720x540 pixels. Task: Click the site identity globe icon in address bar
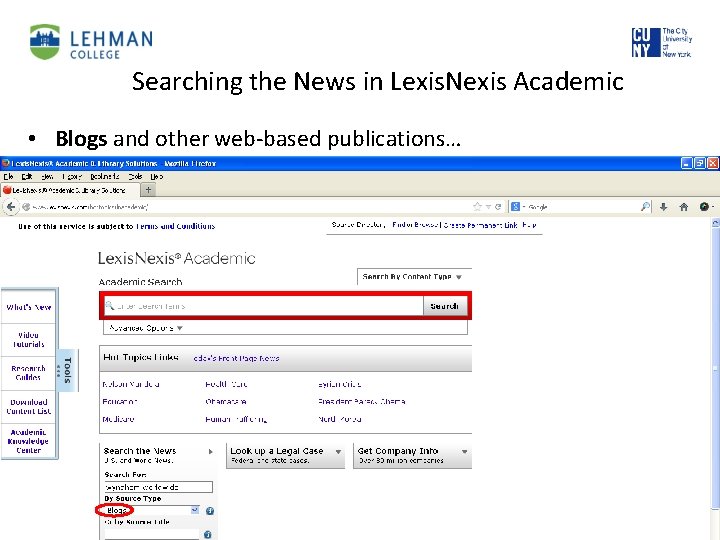pyautogui.click(x=26, y=207)
